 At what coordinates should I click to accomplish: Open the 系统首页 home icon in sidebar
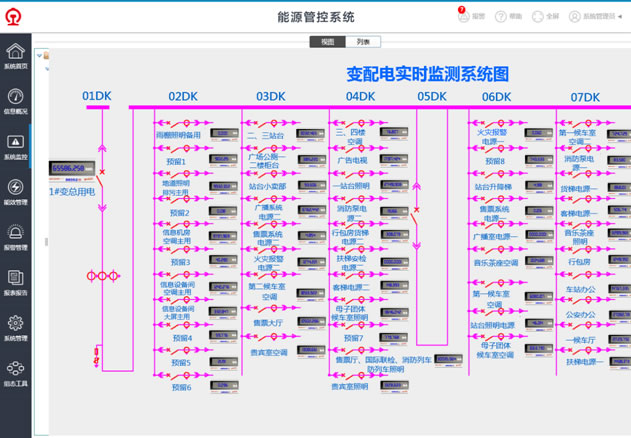coord(15,51)
